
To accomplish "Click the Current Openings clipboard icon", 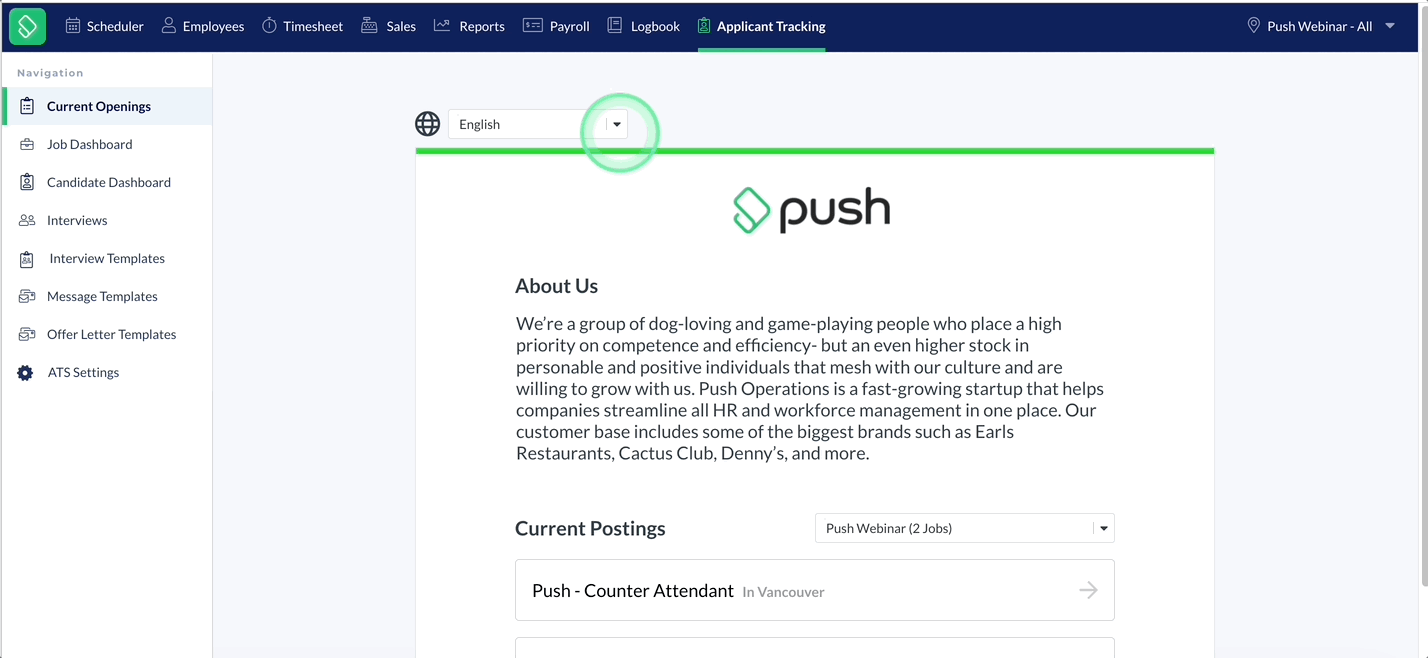I will (x=27, y=106).
